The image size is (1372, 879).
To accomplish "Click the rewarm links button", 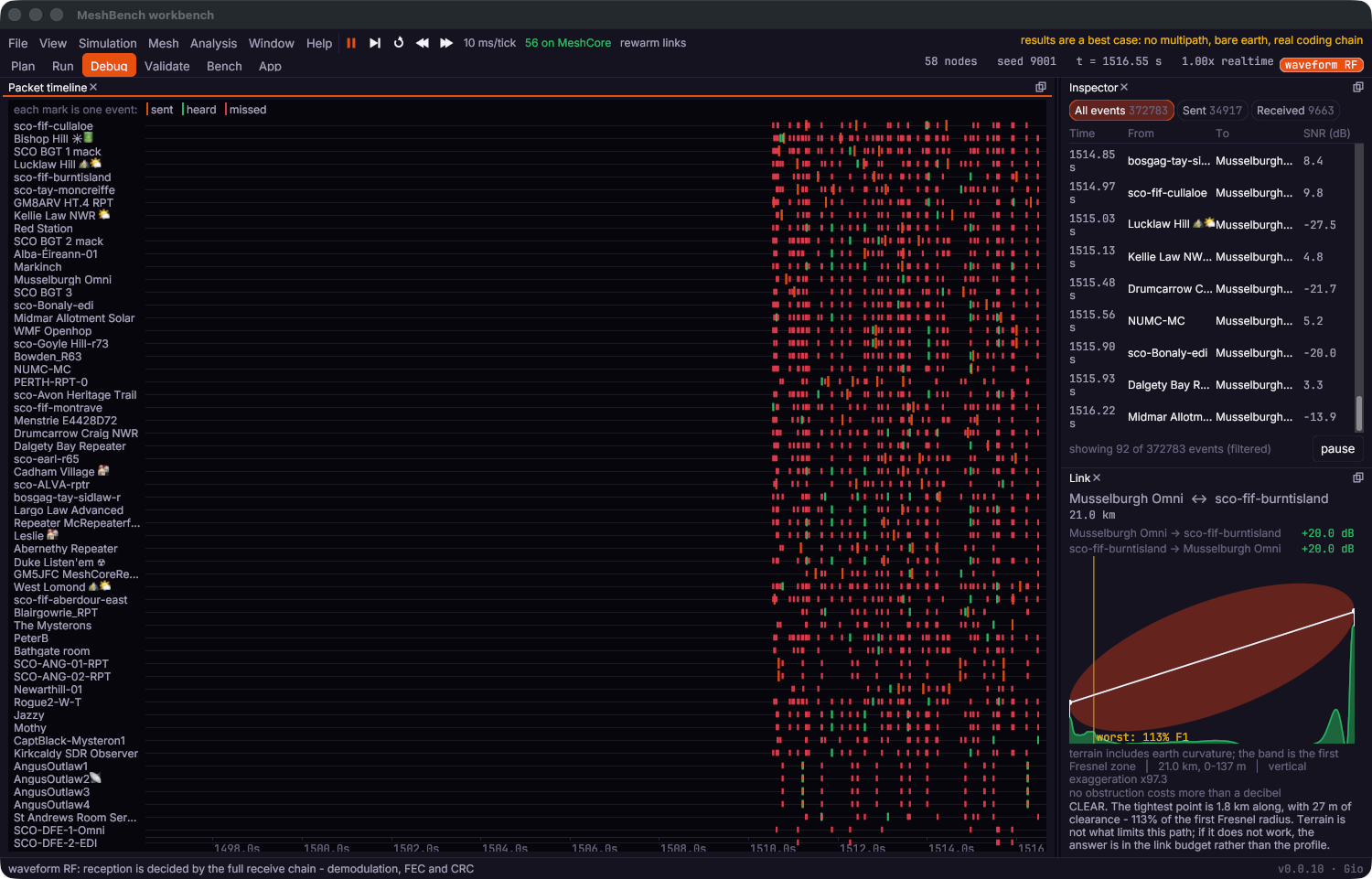I will click(653, 43).
